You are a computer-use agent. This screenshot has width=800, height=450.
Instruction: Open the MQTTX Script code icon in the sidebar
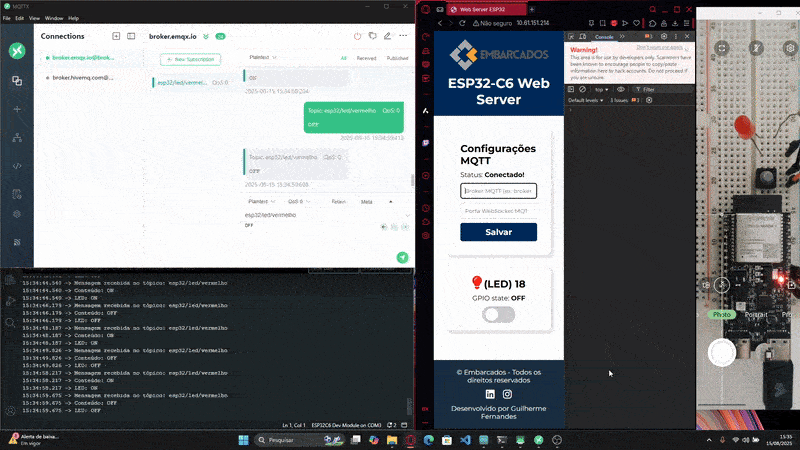pos(17,165)
